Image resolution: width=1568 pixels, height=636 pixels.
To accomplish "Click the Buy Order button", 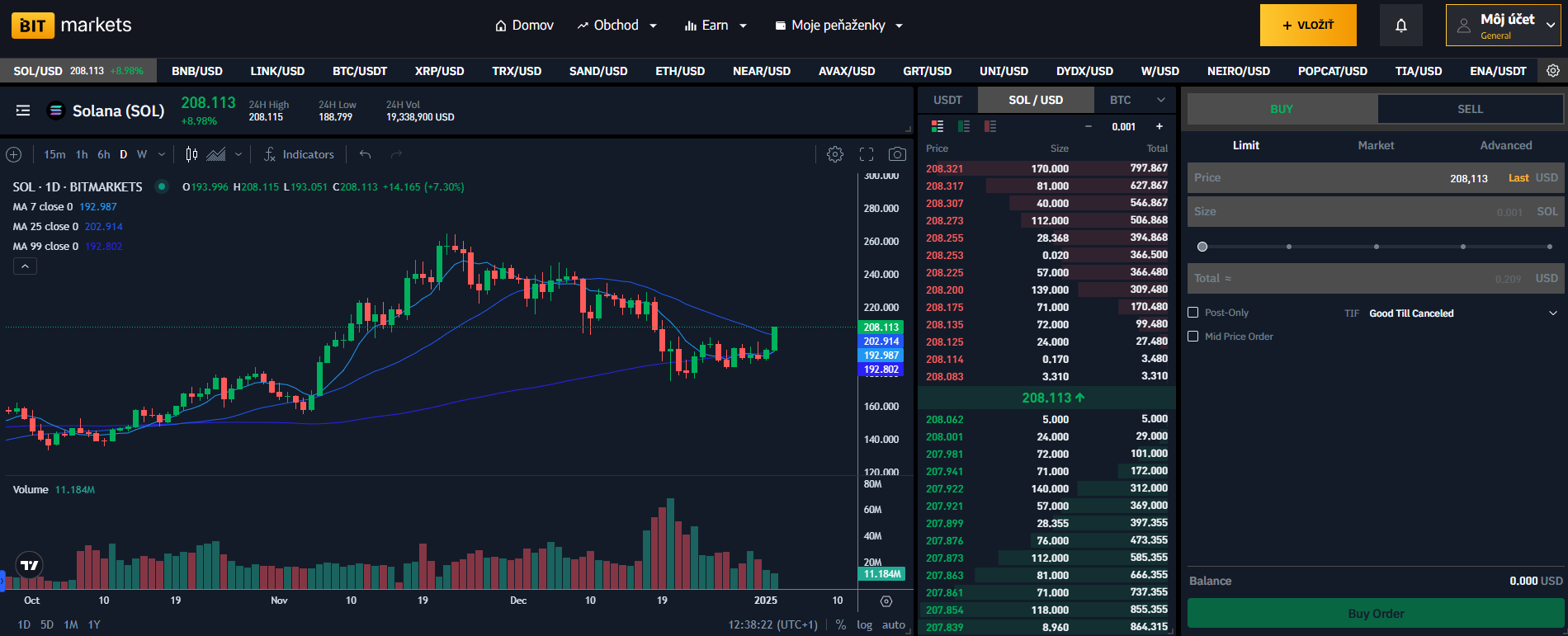I will (x=1376, y=614).
